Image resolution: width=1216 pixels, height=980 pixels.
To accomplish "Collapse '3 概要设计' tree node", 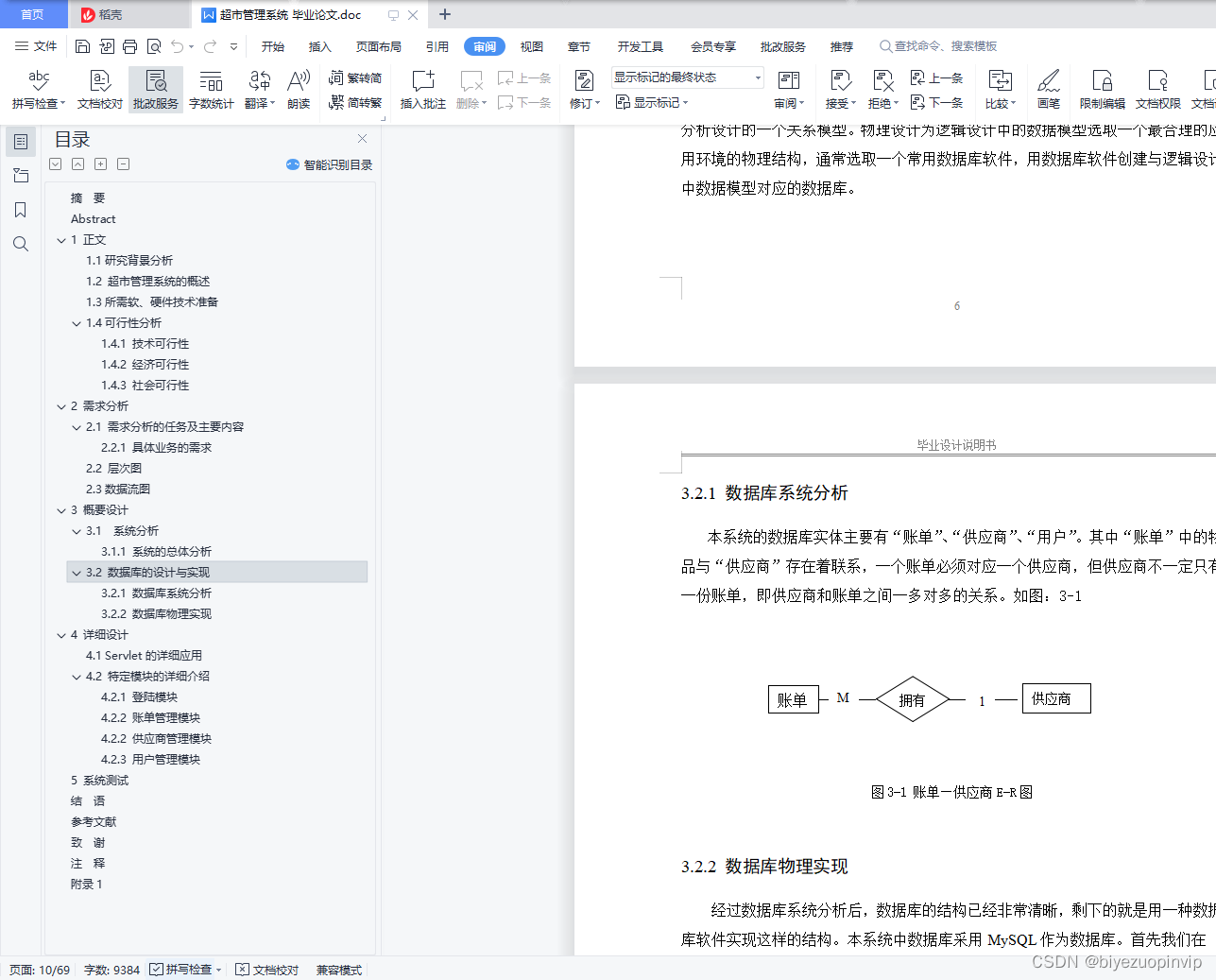I will coord(61,510).
